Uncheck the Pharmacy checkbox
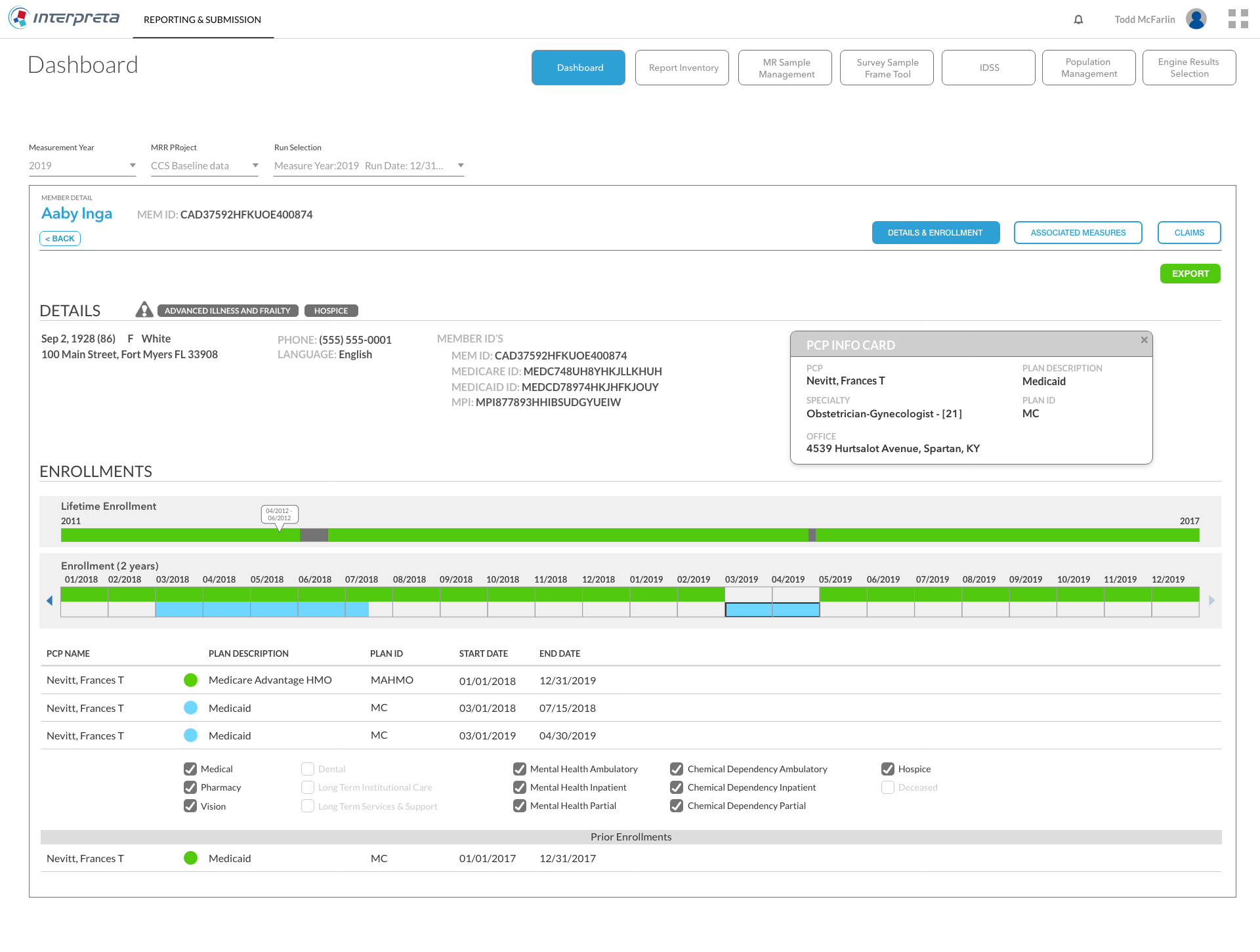Image resolution: width=1260 pixels, height=952 pixels. coord(190,787)
